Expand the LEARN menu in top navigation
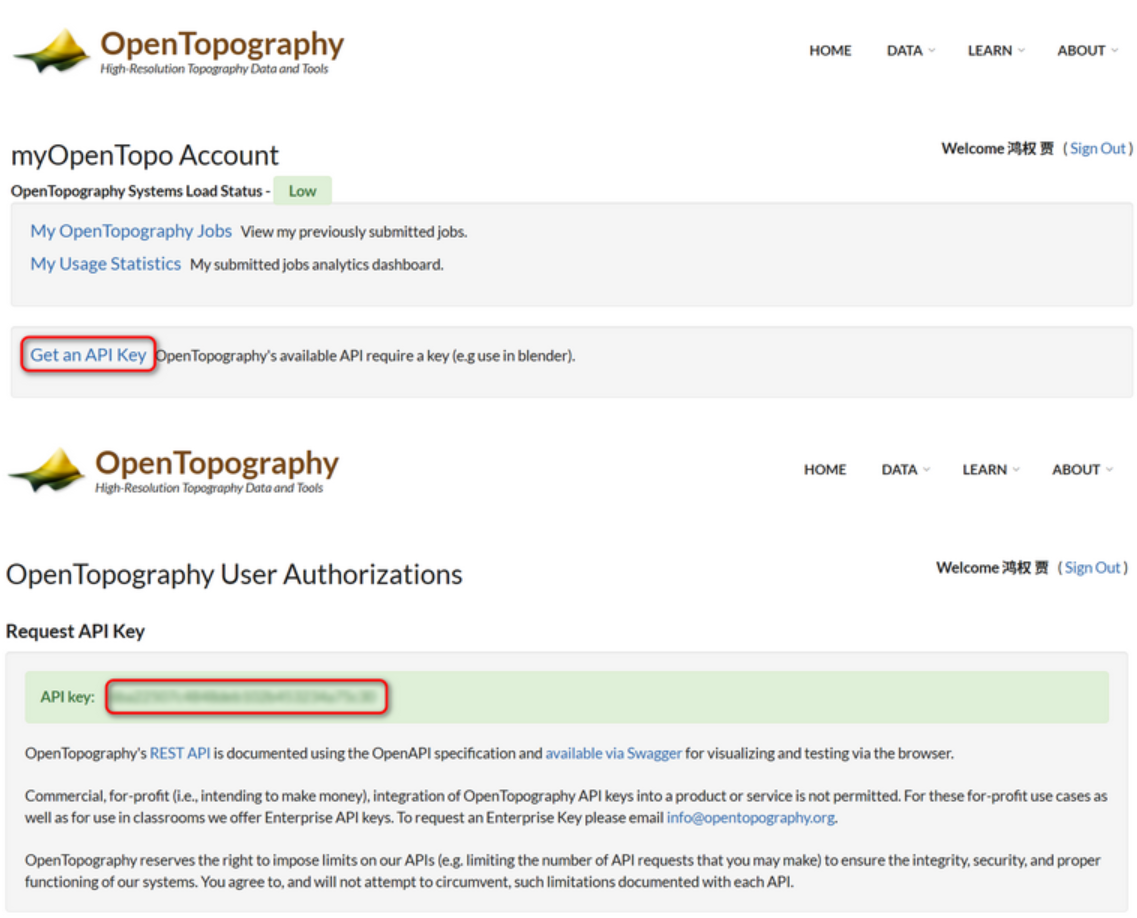The image size is (1137, 918). (996, 51)
